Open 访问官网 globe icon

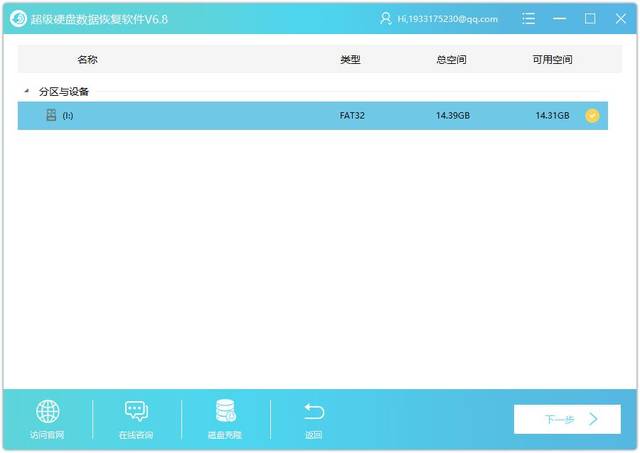(48, 411)
